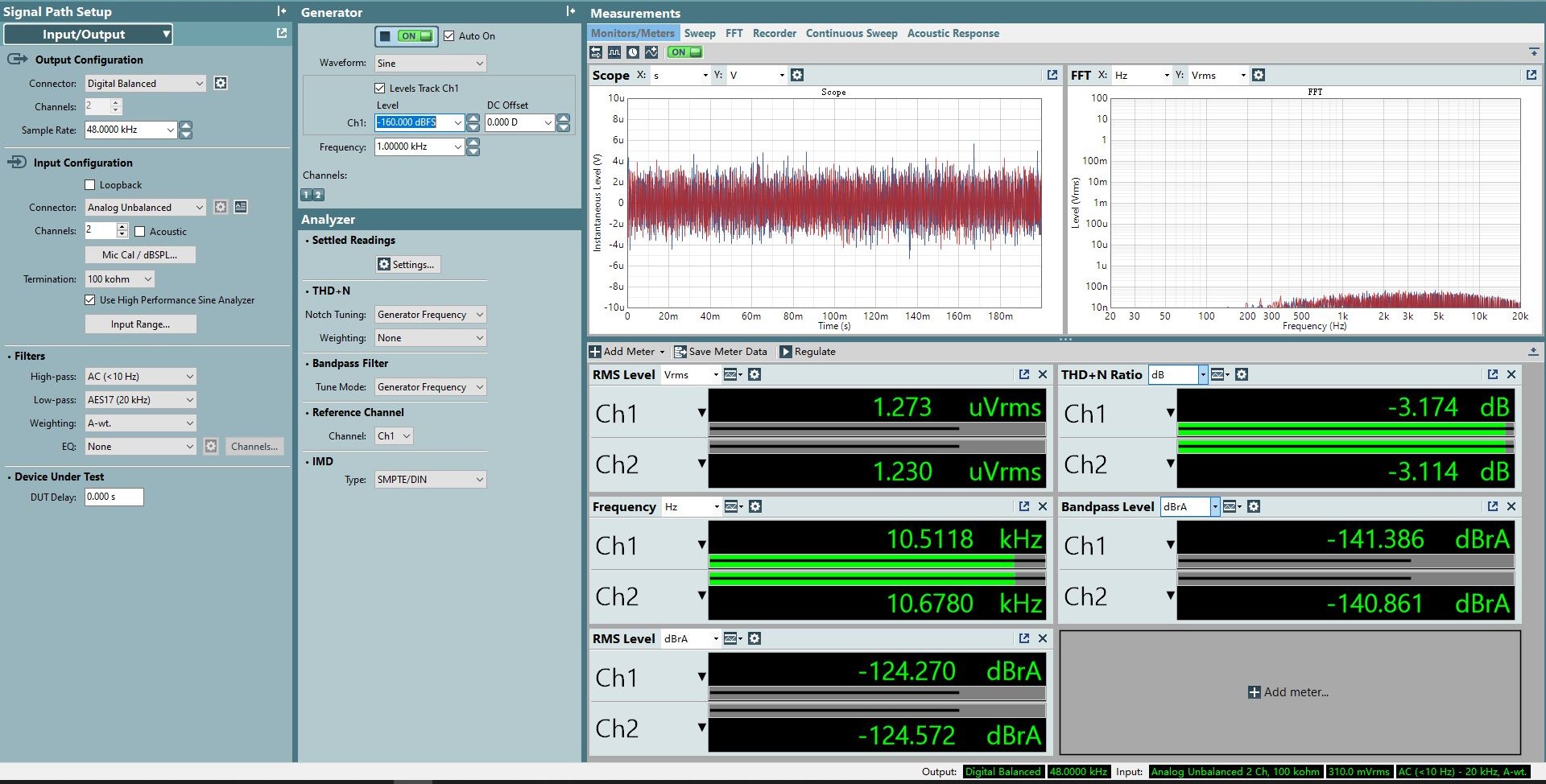Open Settled Readings Settings
The height and width of the screenshot is (784, 1546).
(x=407, y=264)
